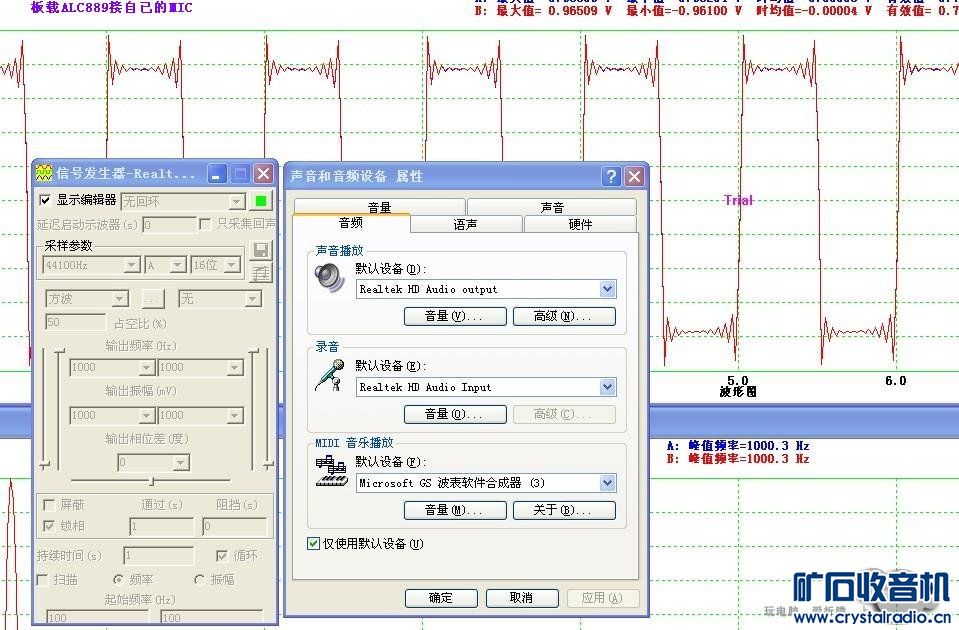Open the 输出相位差 dropdown
The height and width of the screenshot is (630, 959).
tap(180, 462)
